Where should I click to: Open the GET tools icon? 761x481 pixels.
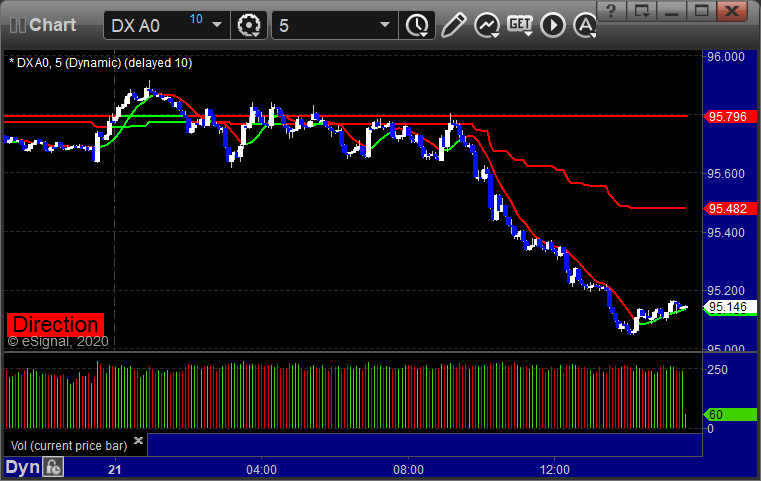(520, 25)
